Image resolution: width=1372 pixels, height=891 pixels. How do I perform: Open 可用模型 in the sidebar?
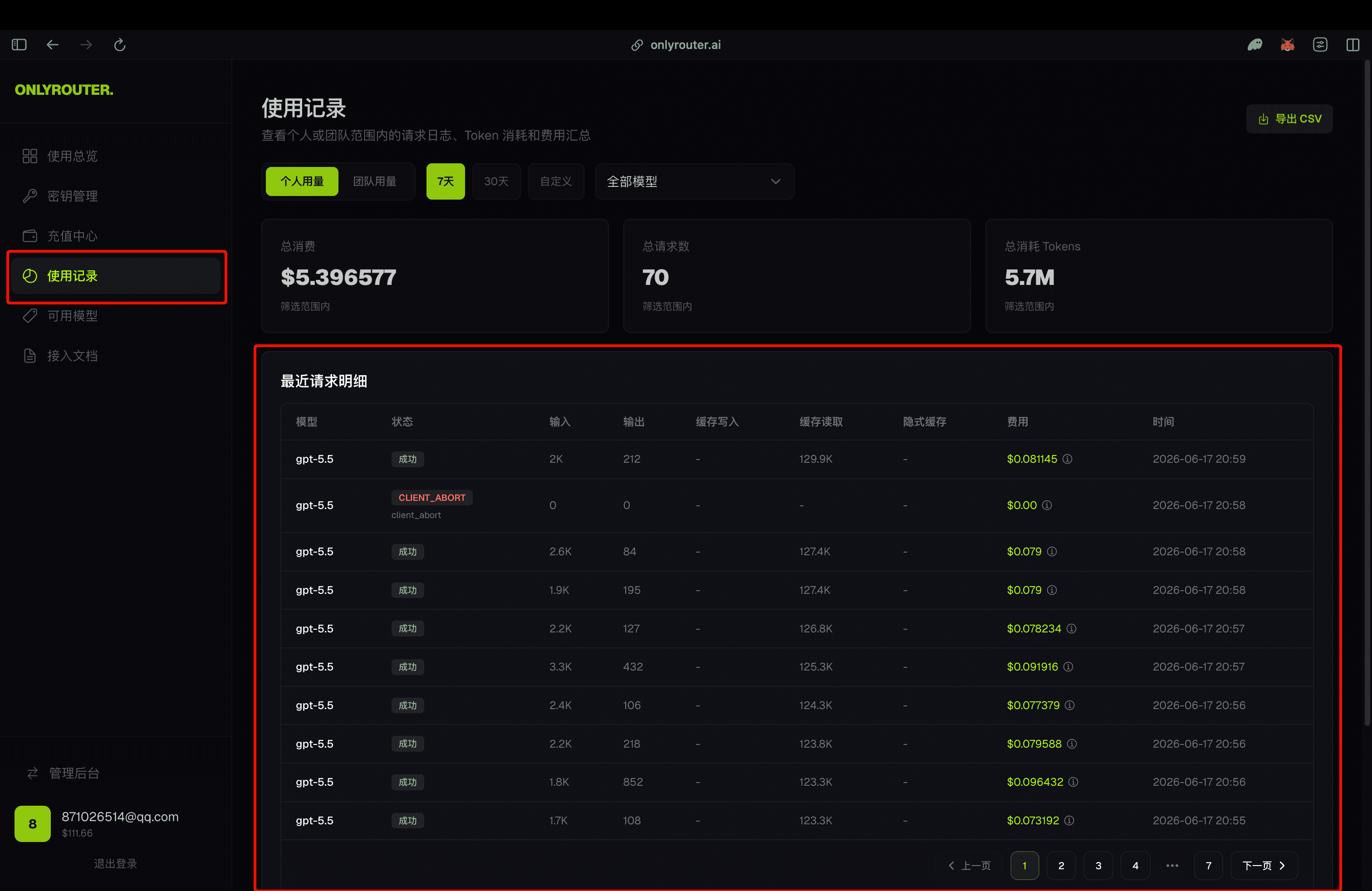click(x=115, y=316)
